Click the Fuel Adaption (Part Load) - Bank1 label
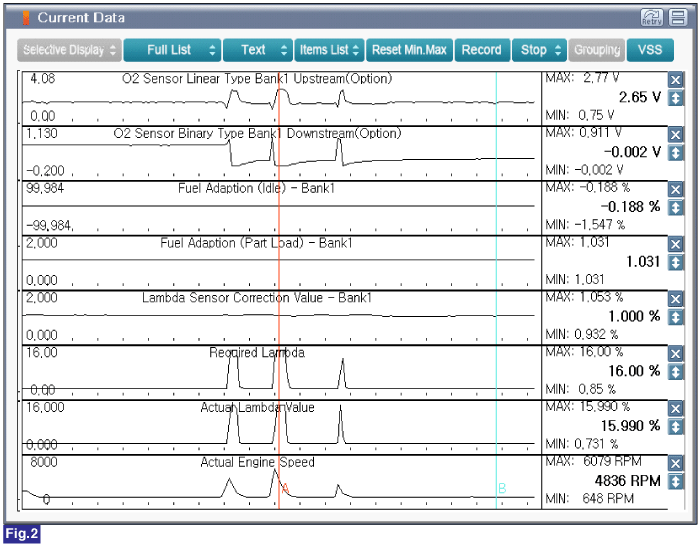This screenshot has width=700, height=545. coord(256,243)
